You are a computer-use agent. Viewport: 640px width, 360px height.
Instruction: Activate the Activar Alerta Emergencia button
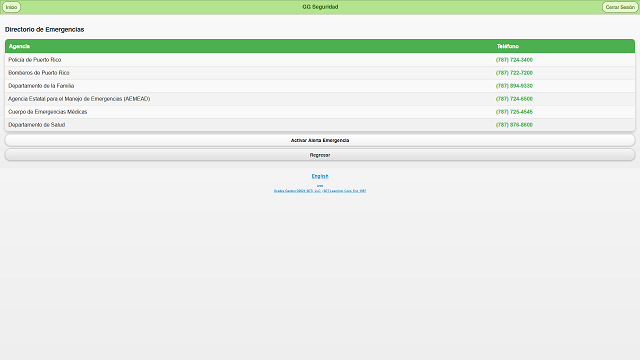320,140
